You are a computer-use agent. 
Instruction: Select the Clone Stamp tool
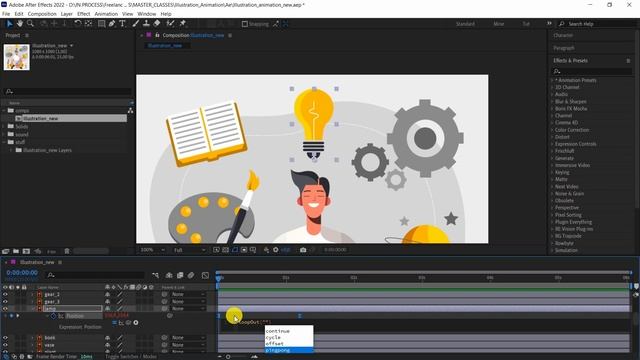tap(146, 24)
